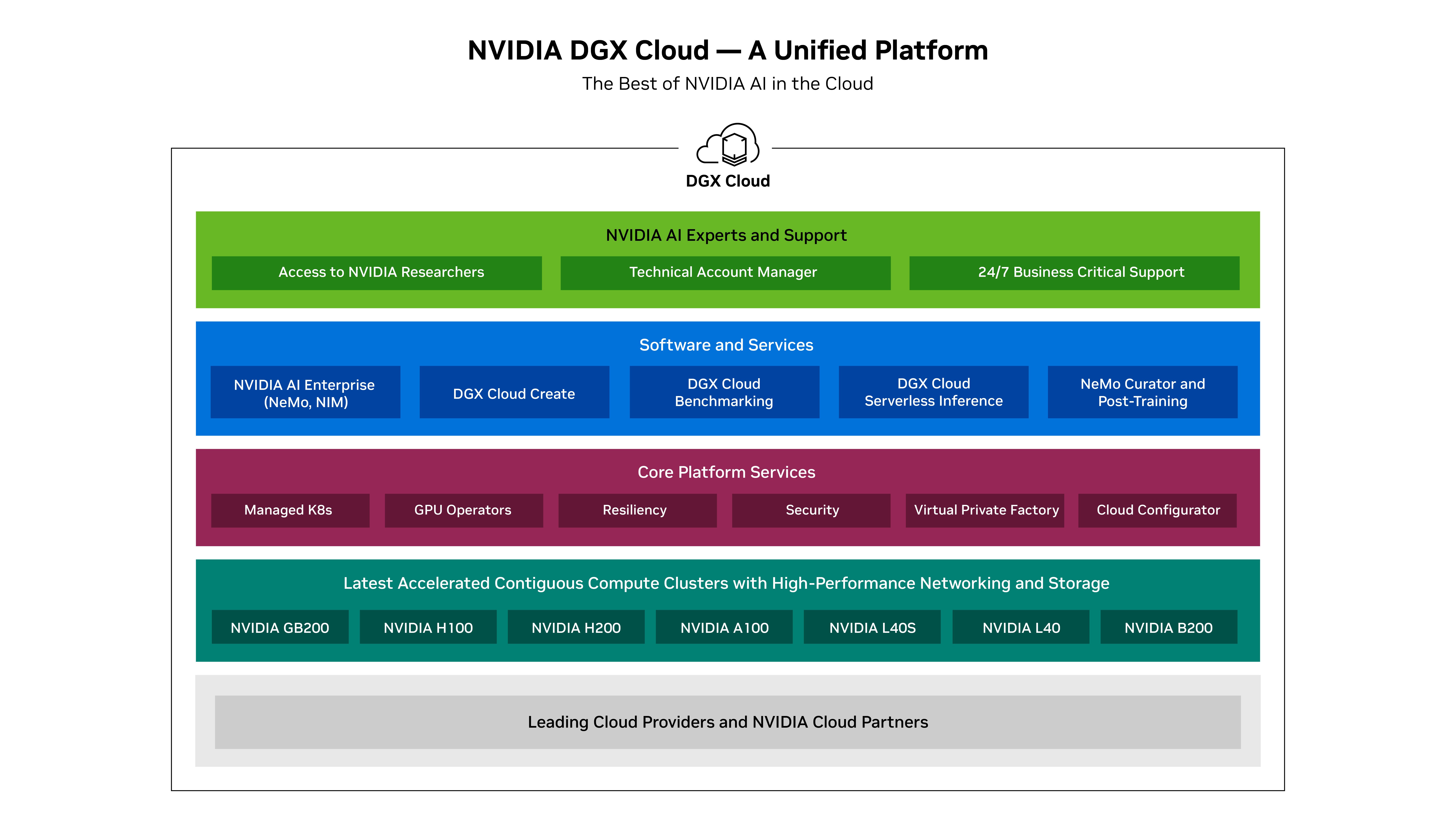This screenshot has width=1456, height=819.
Task: Click the 'Latest Accelerated Contiguous Compute Clusters' heading
Action: [726, 583]
